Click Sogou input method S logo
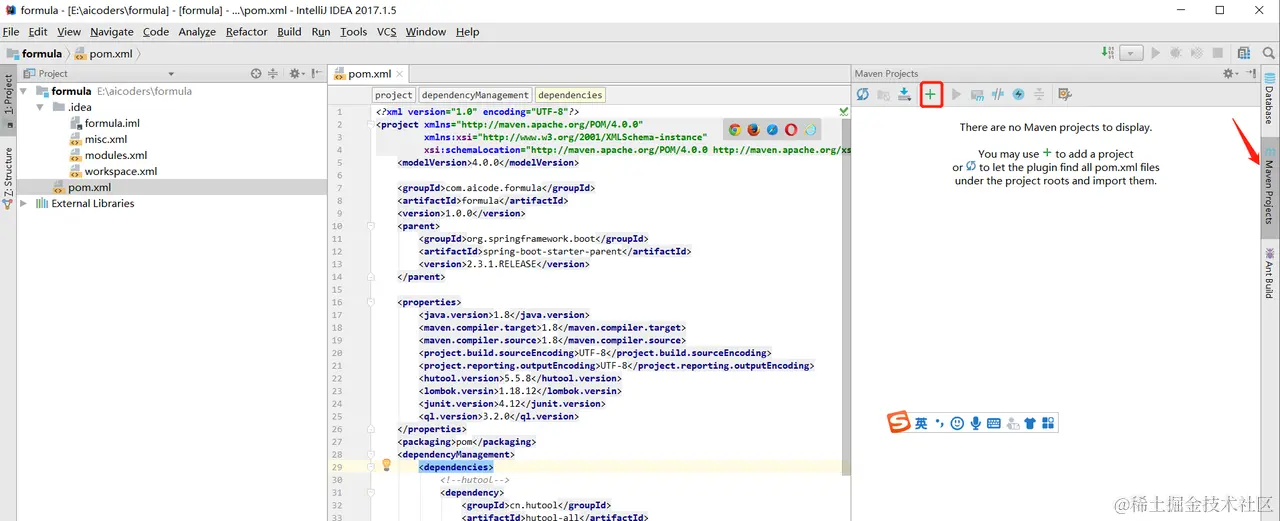 [x=899, y=423]
